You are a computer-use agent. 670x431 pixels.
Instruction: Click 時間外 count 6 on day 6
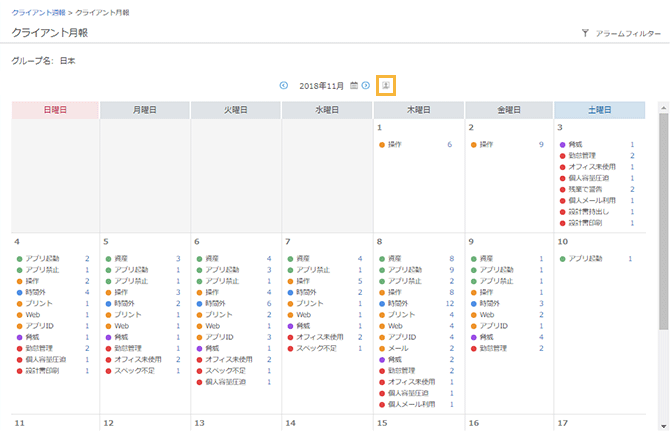point(268,303)
